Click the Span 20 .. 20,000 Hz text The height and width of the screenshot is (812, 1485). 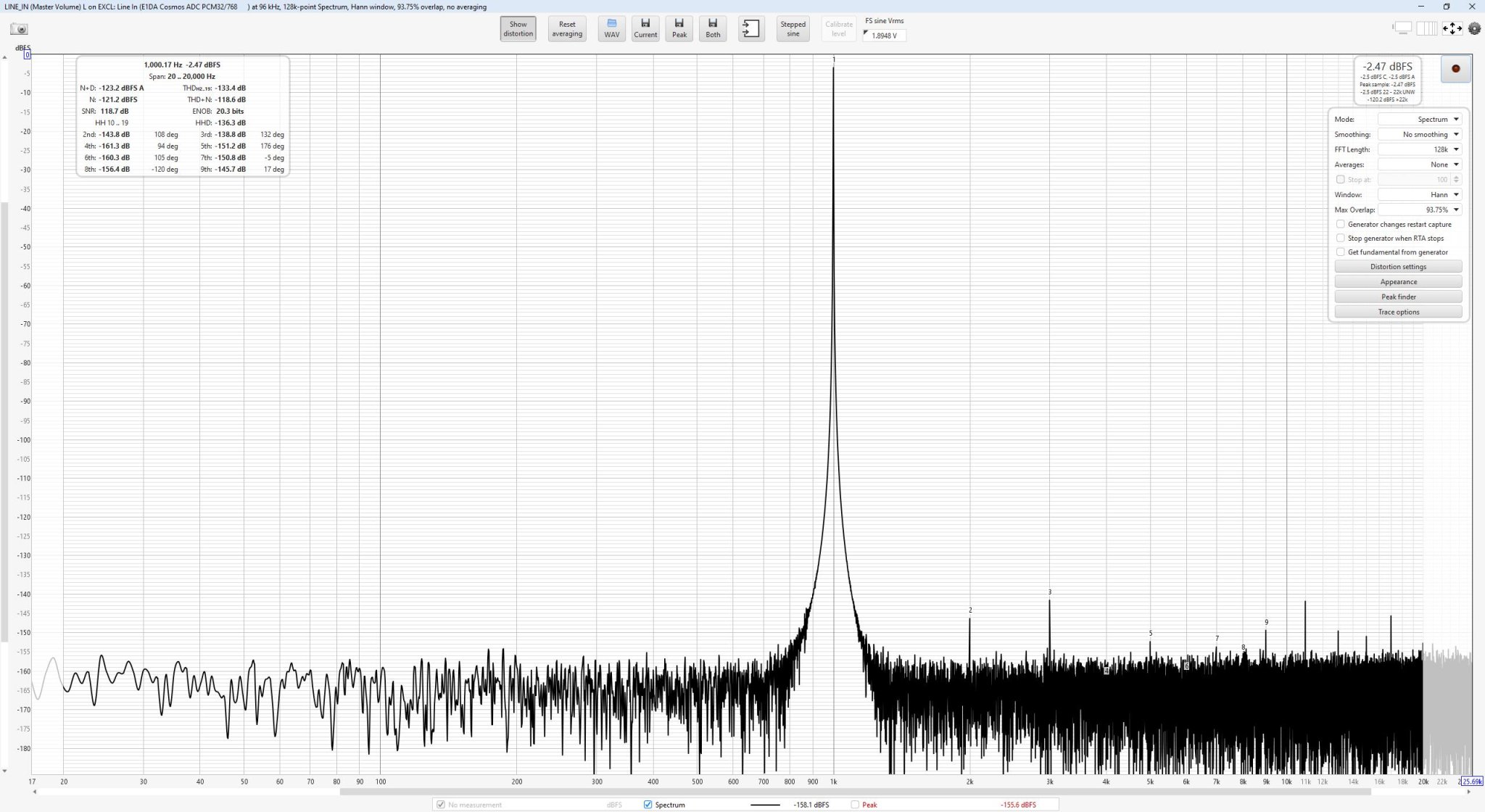(x=182, y=76)
